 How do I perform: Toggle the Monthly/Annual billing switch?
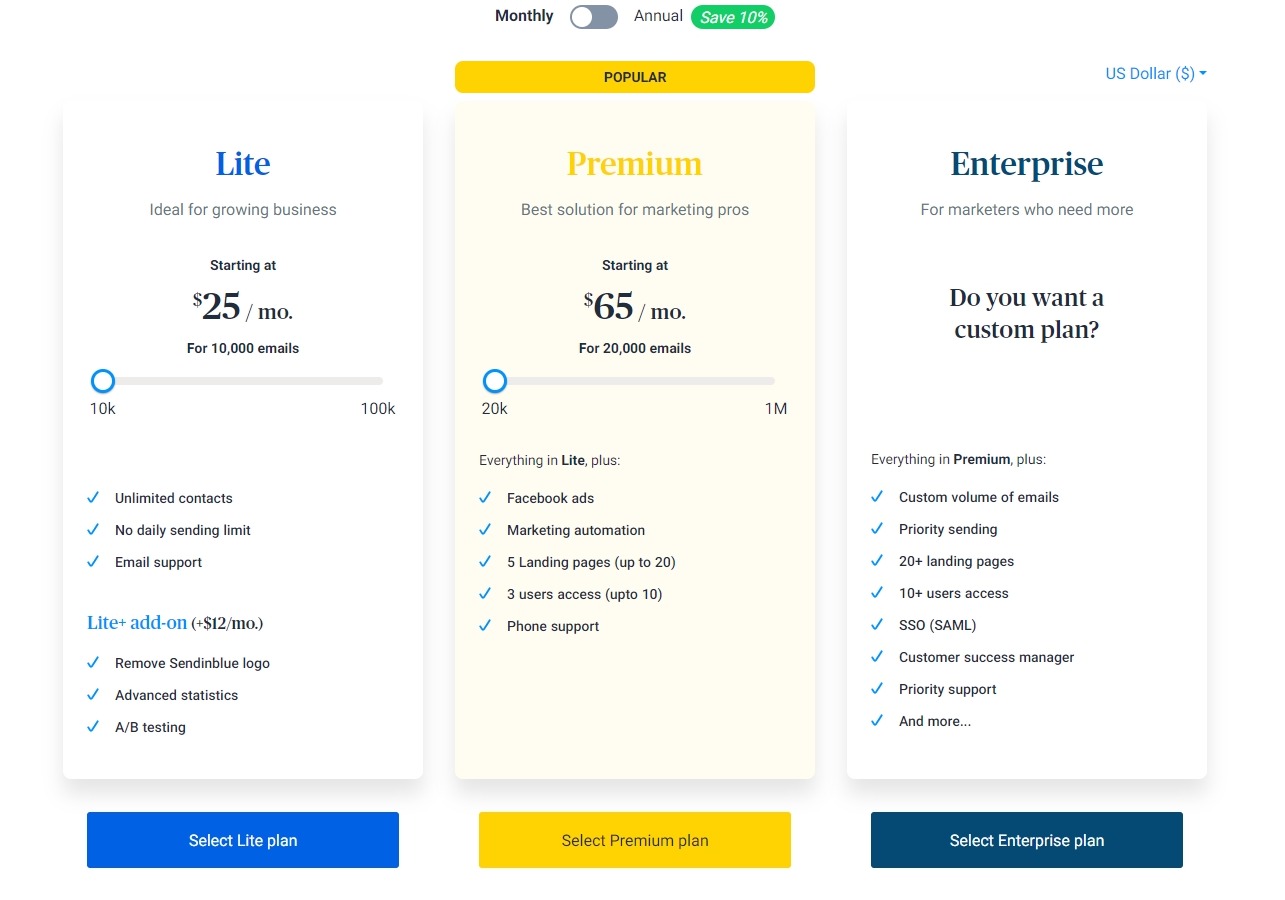[x=594, y=17]
